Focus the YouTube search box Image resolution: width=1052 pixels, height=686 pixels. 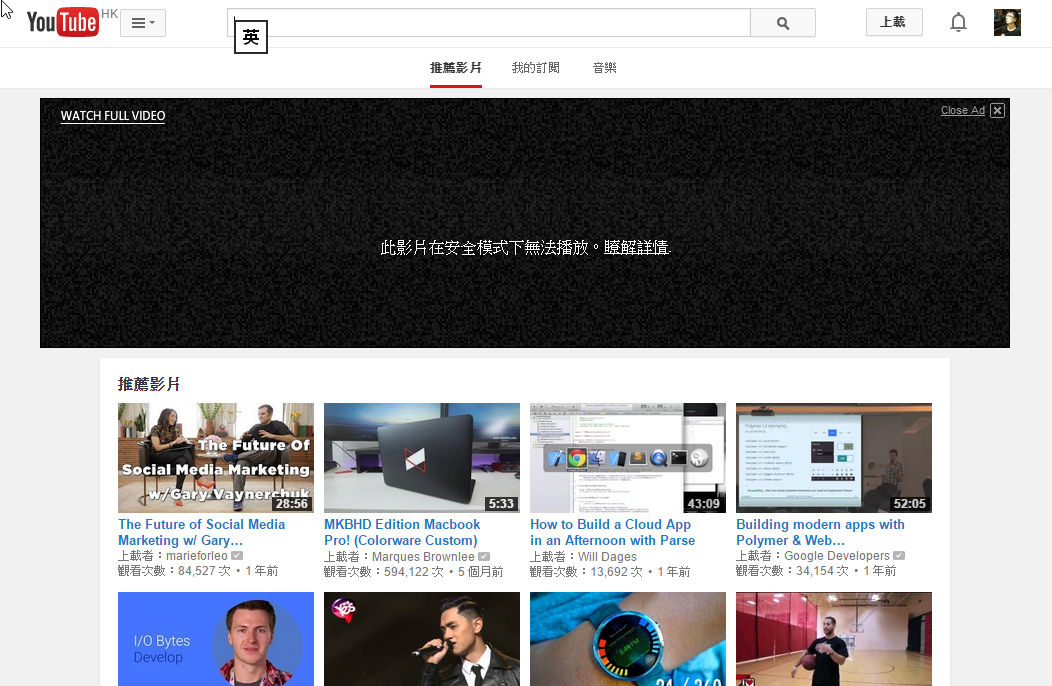coord(488,23)
